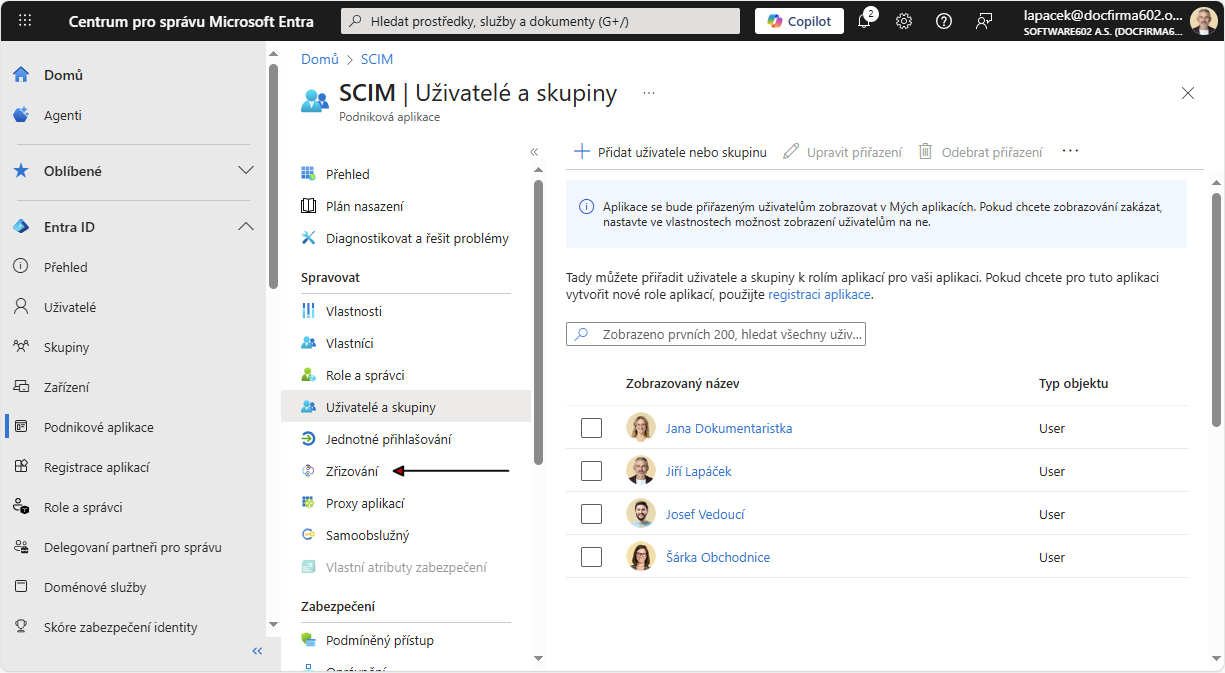Open the notifications bell icon
Screen dimensions: 1225x673
pyautogui.click(x=864, y=21)
